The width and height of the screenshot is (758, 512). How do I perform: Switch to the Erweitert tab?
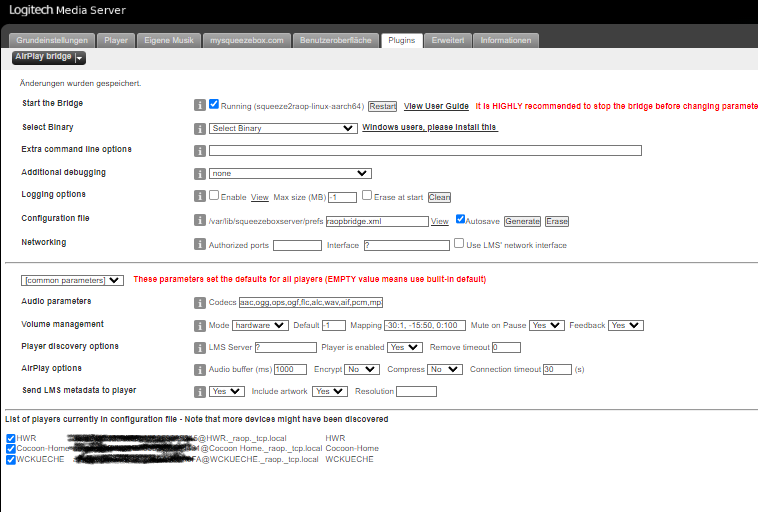tap(448, 40)
